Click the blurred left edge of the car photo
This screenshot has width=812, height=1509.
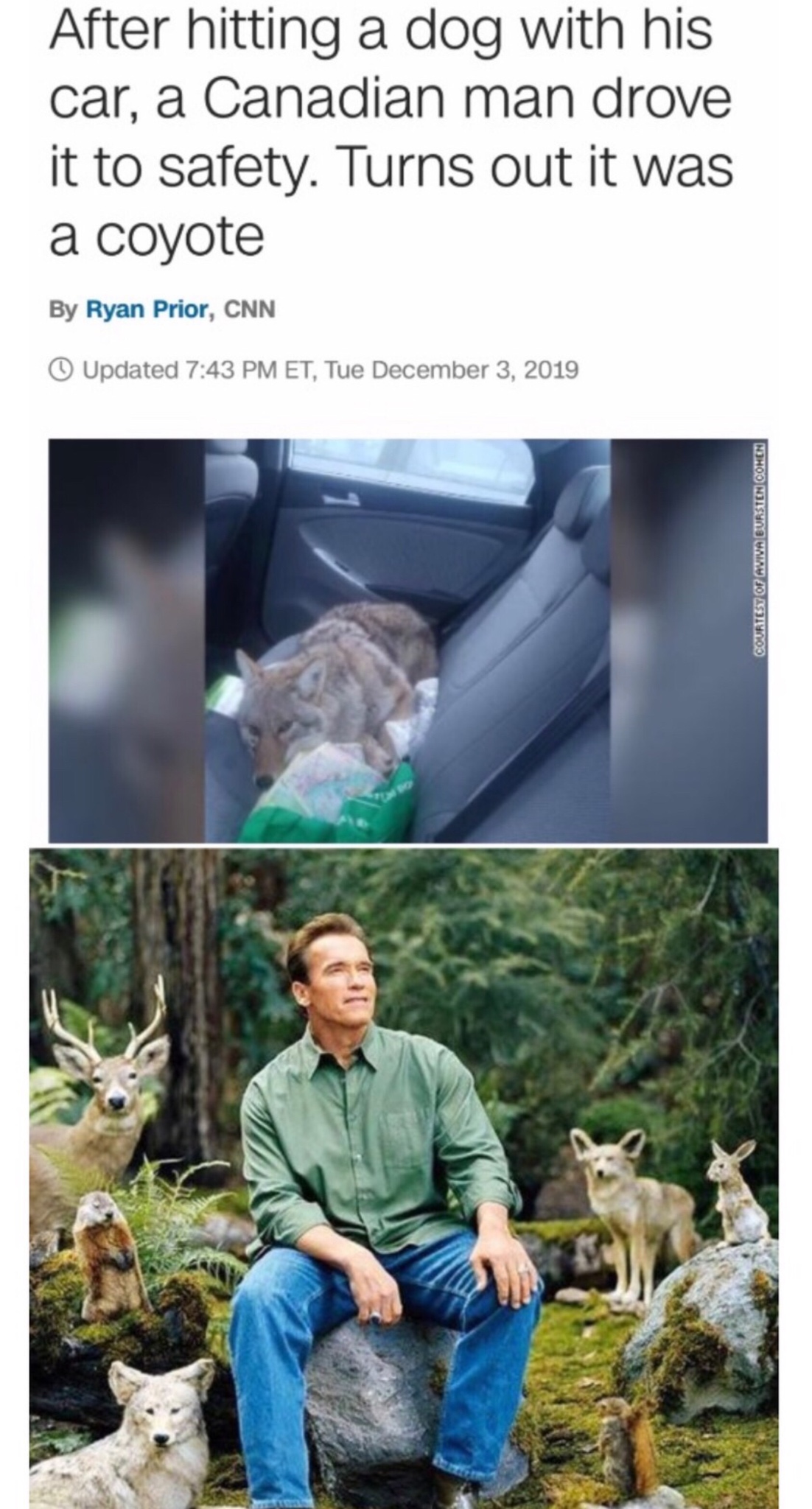pos(125,640)
